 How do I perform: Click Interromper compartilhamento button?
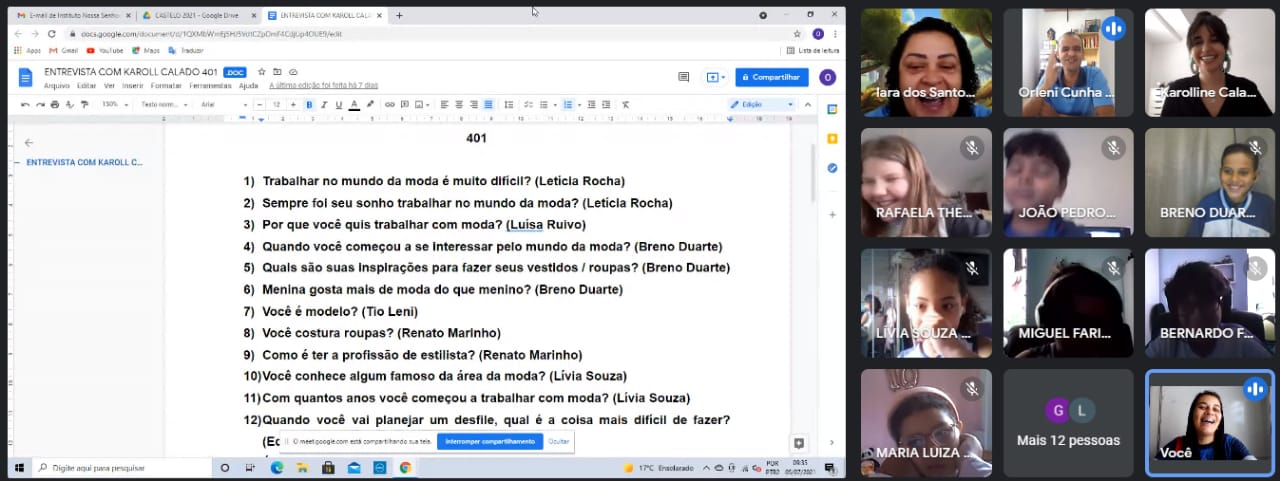490,441
